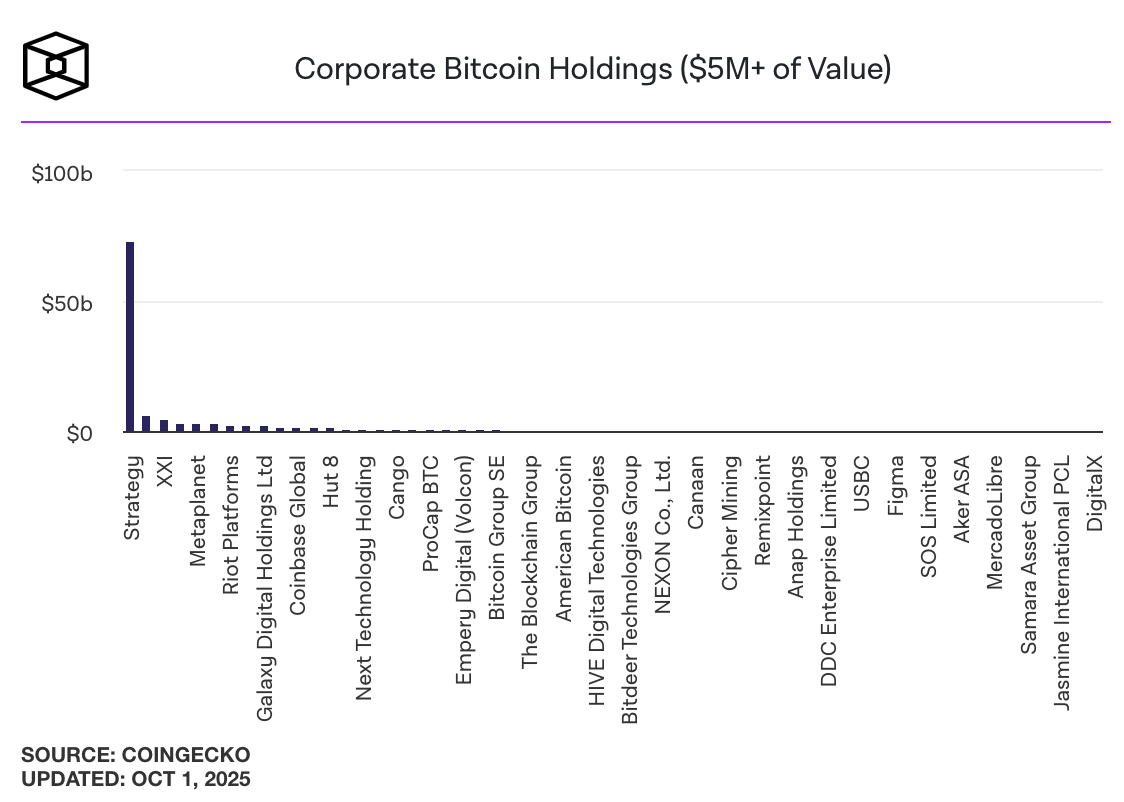Click the Figma axis label
1124x802 pixels.
[895, 485]
